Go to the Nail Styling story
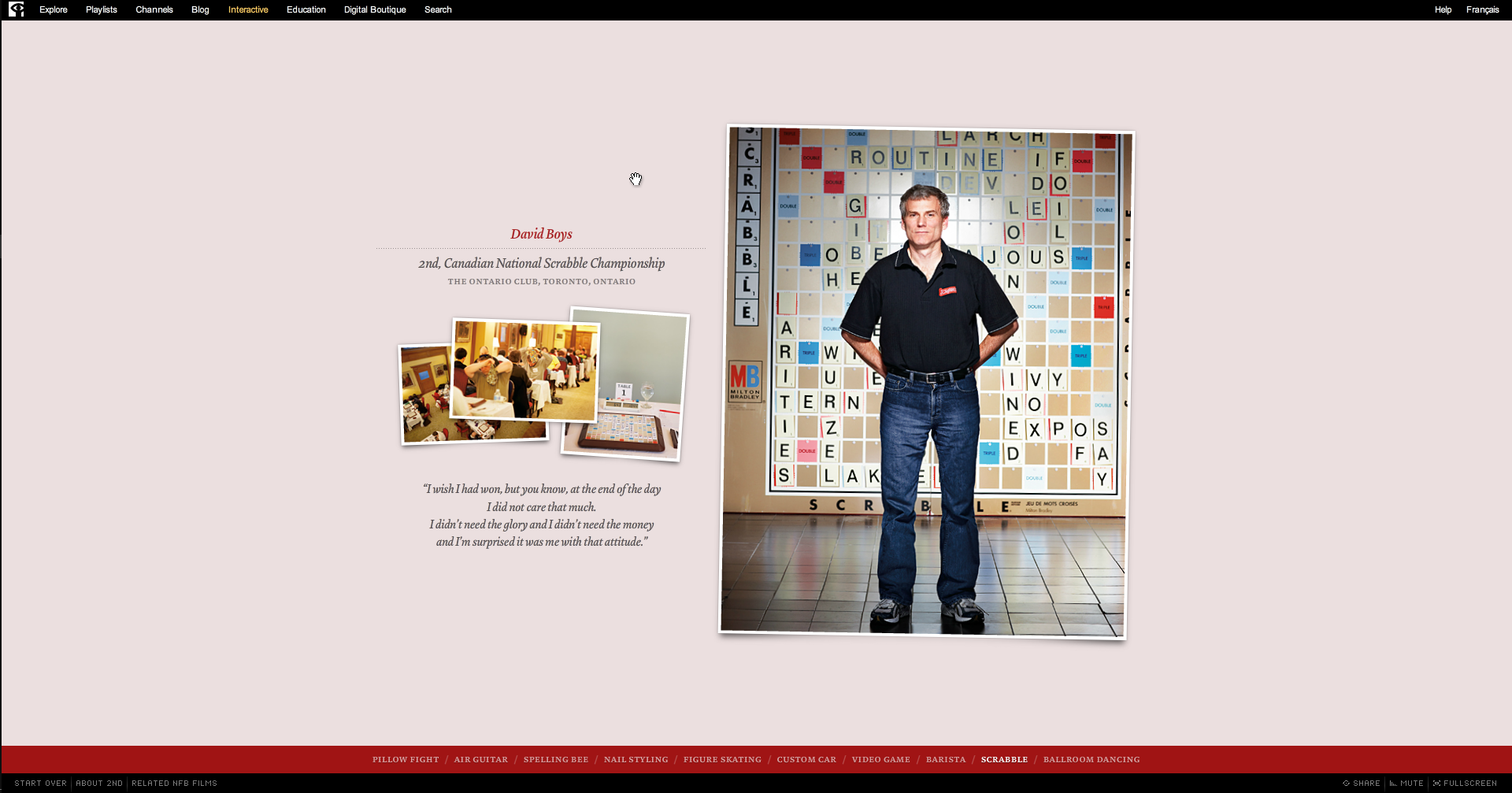This screenshot has height=793, width=1512. 636,760
